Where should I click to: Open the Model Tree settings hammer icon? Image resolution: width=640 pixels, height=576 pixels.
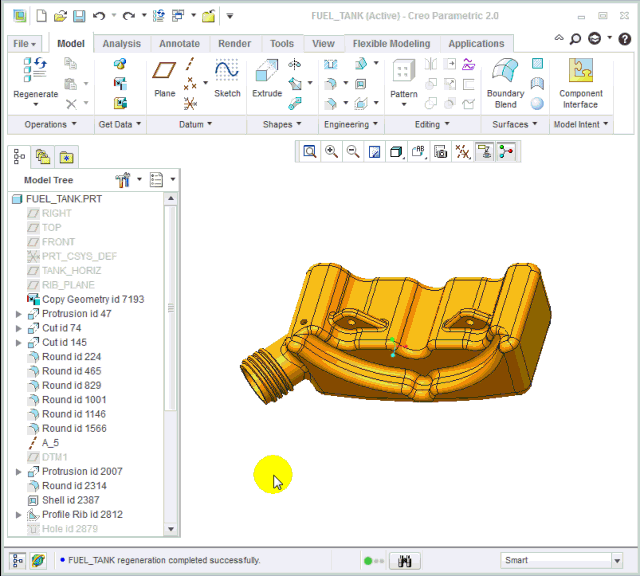click(123, 180)
